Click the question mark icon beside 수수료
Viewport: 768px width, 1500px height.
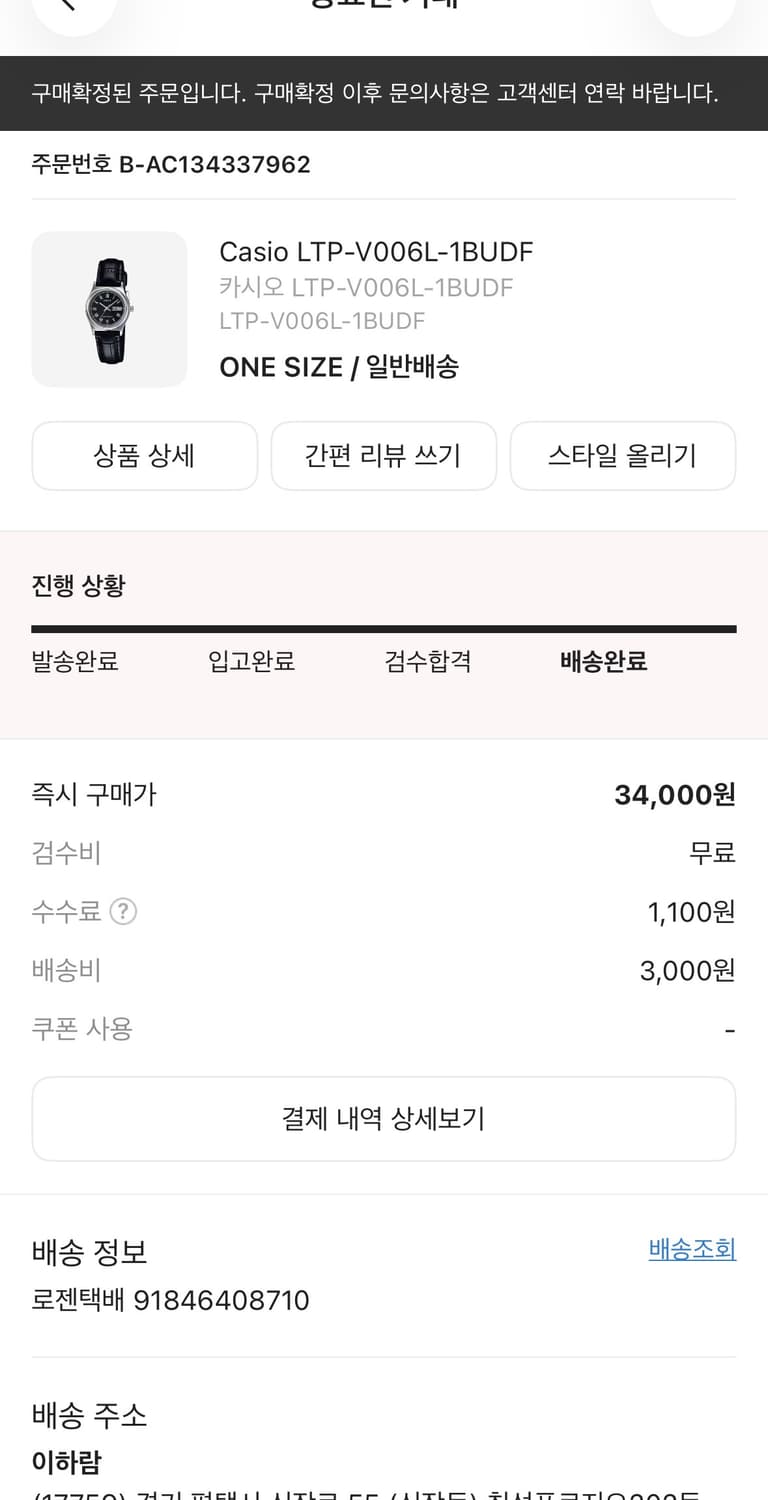tap(123, 912)
